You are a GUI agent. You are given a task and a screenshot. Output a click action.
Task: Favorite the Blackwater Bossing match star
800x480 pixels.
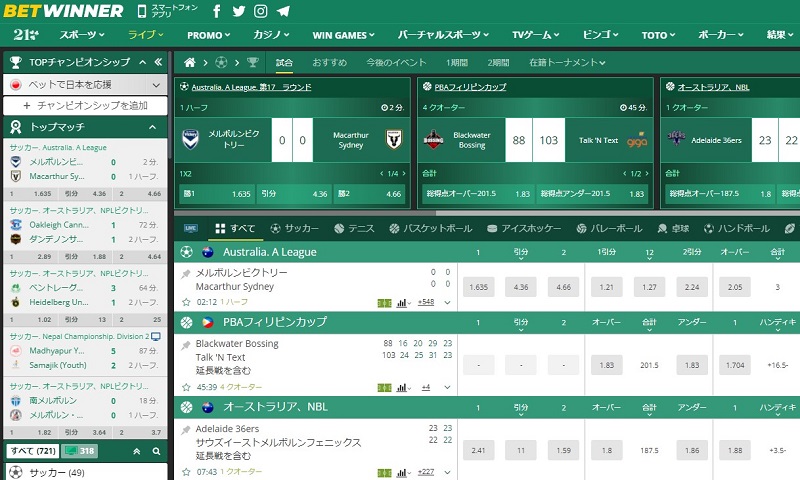click(186, 387)
